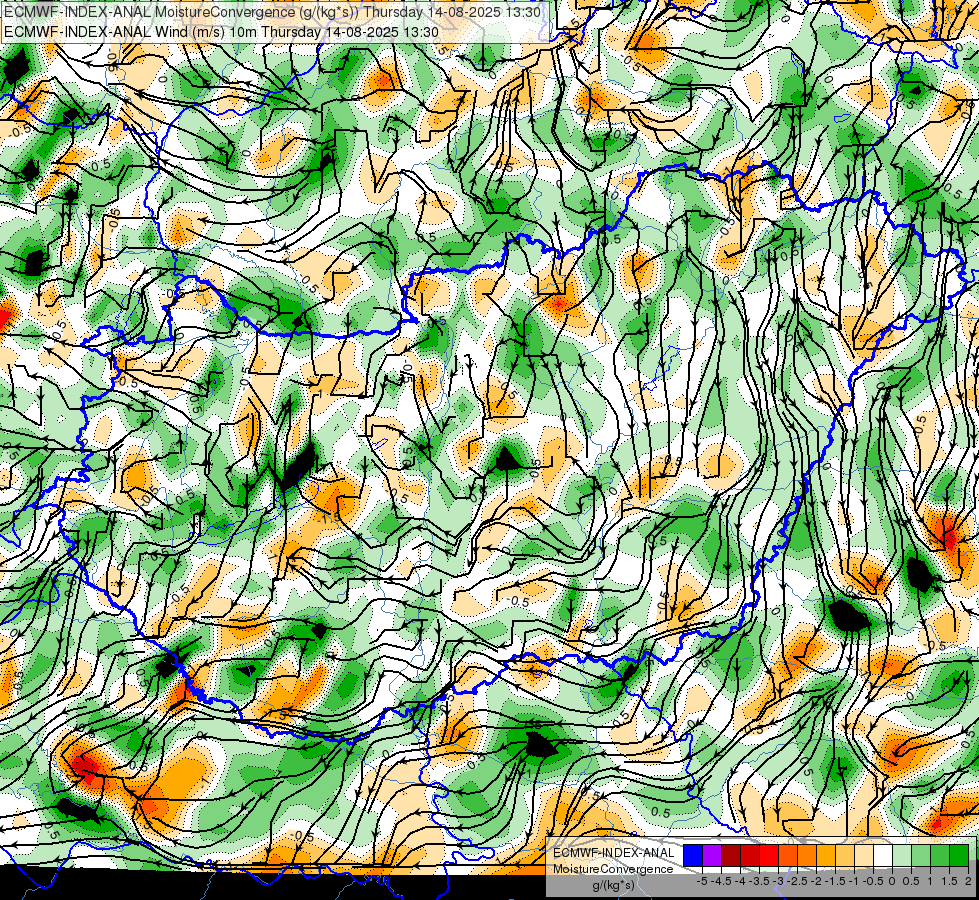Click the '-4.5' legend tick value
This screenshot has height=900, width=979.
[x=721, y=881]
